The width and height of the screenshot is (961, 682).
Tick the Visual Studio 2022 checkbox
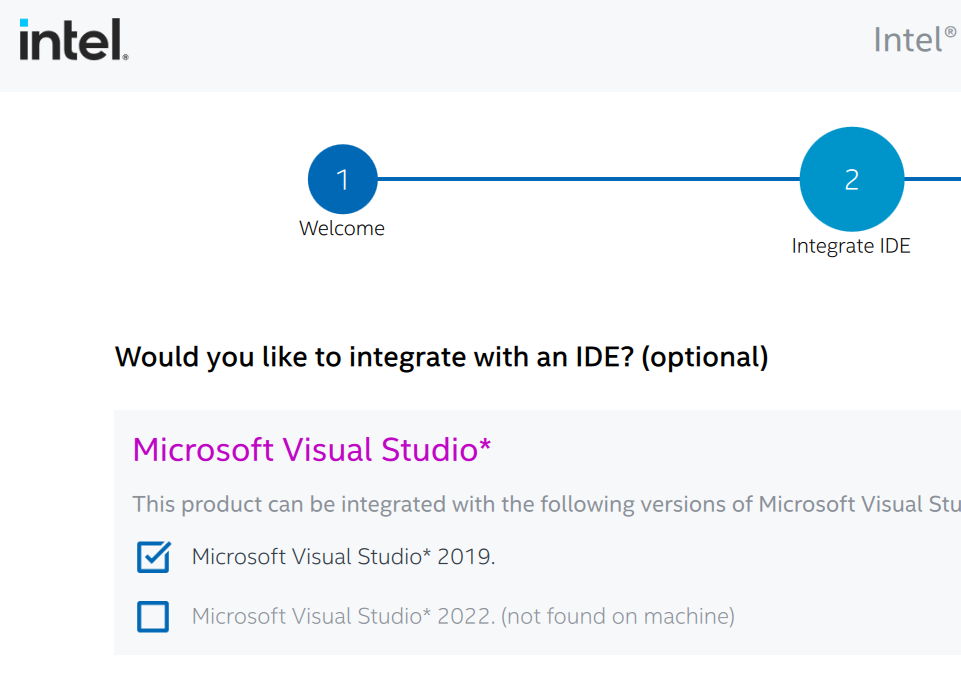(x=153, y=617)
